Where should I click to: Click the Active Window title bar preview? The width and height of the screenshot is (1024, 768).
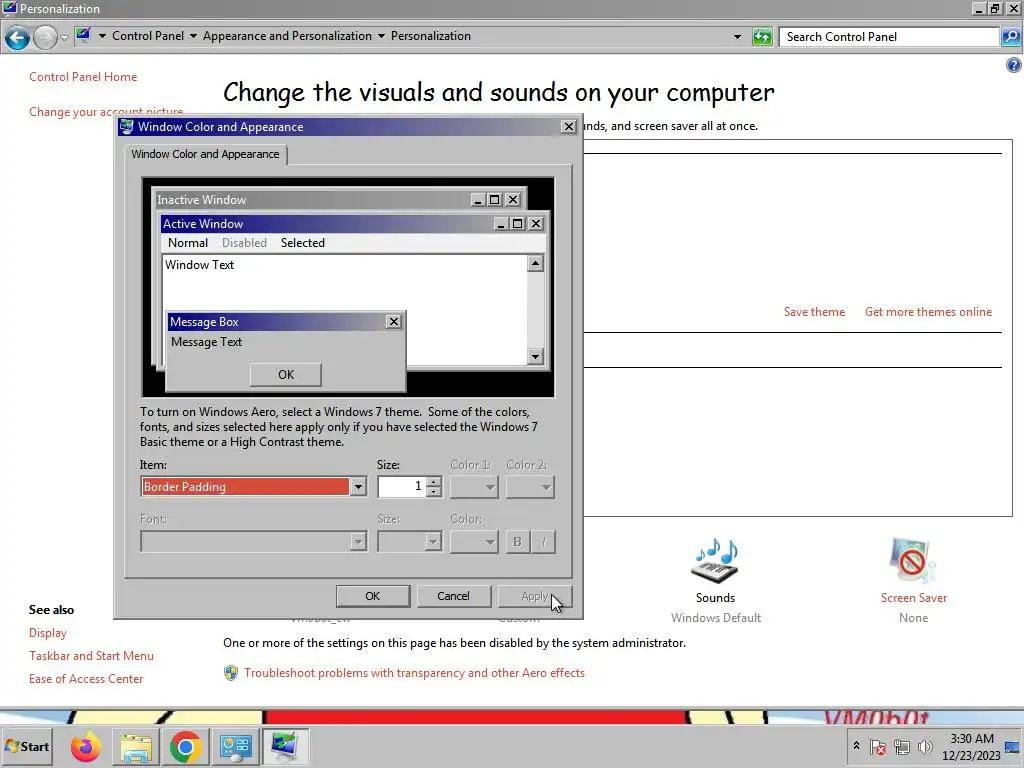pos(353,224)
